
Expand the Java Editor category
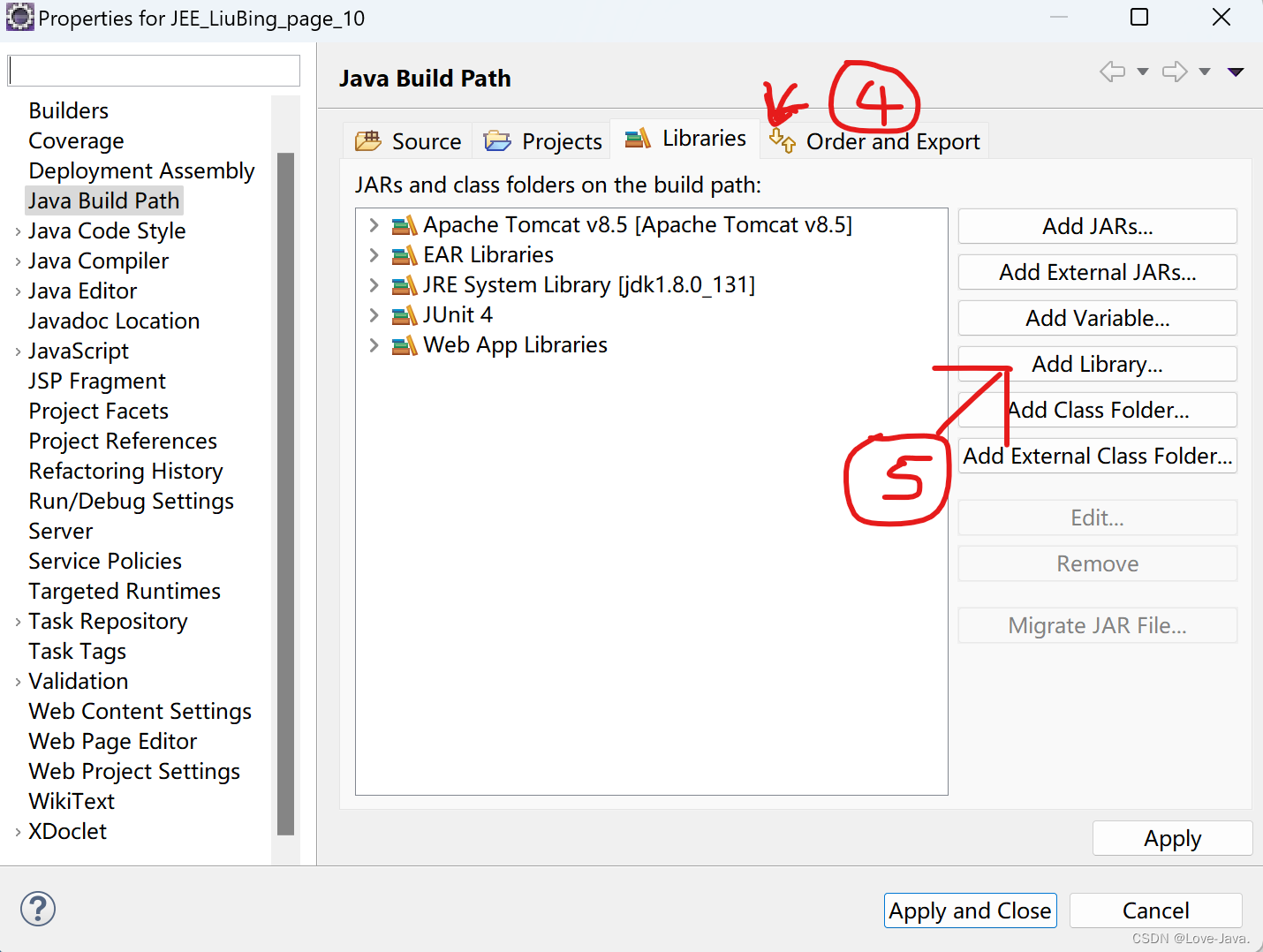point(18,291)
